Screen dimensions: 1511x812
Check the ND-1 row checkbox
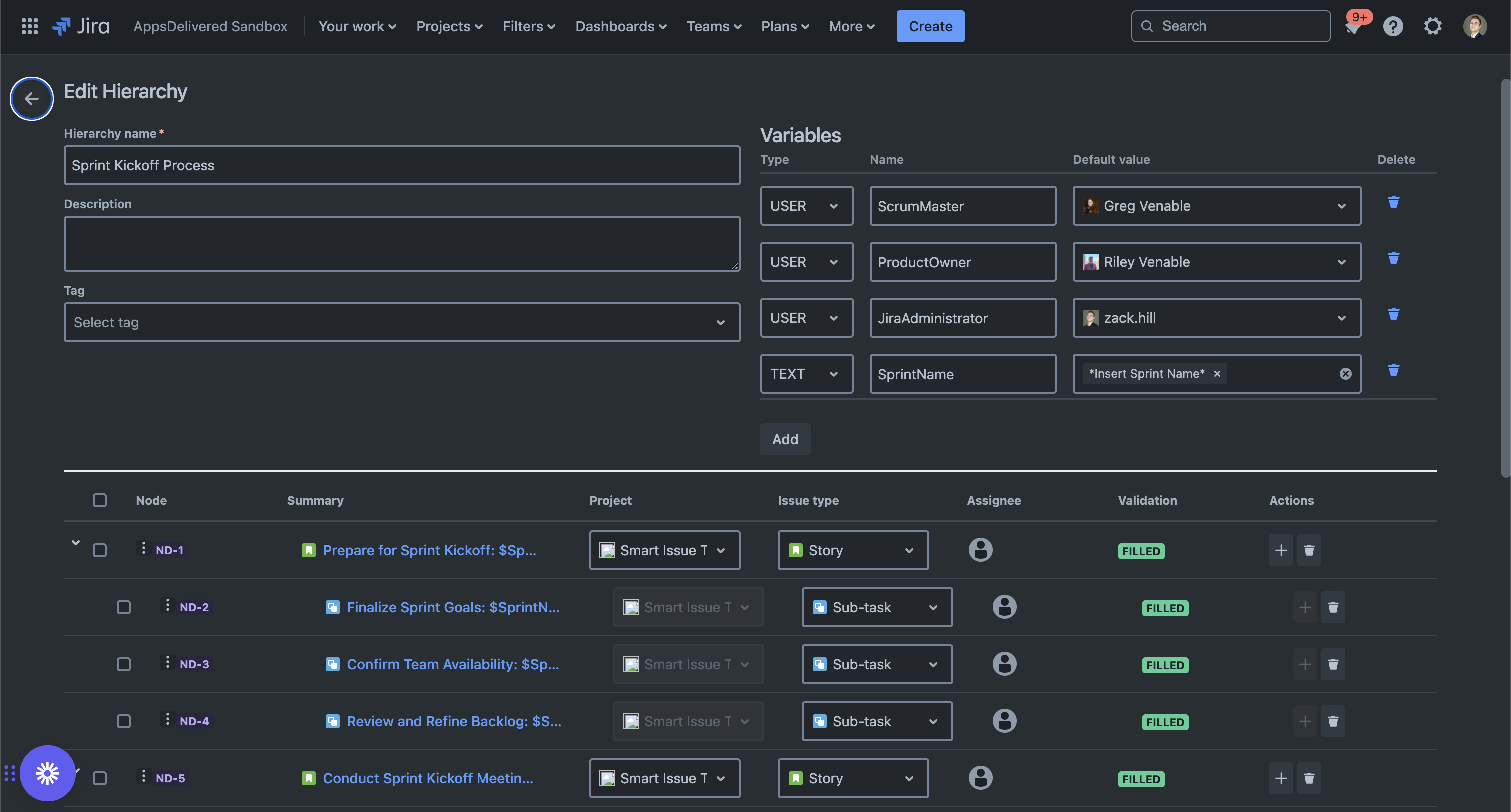click(100, 550)
